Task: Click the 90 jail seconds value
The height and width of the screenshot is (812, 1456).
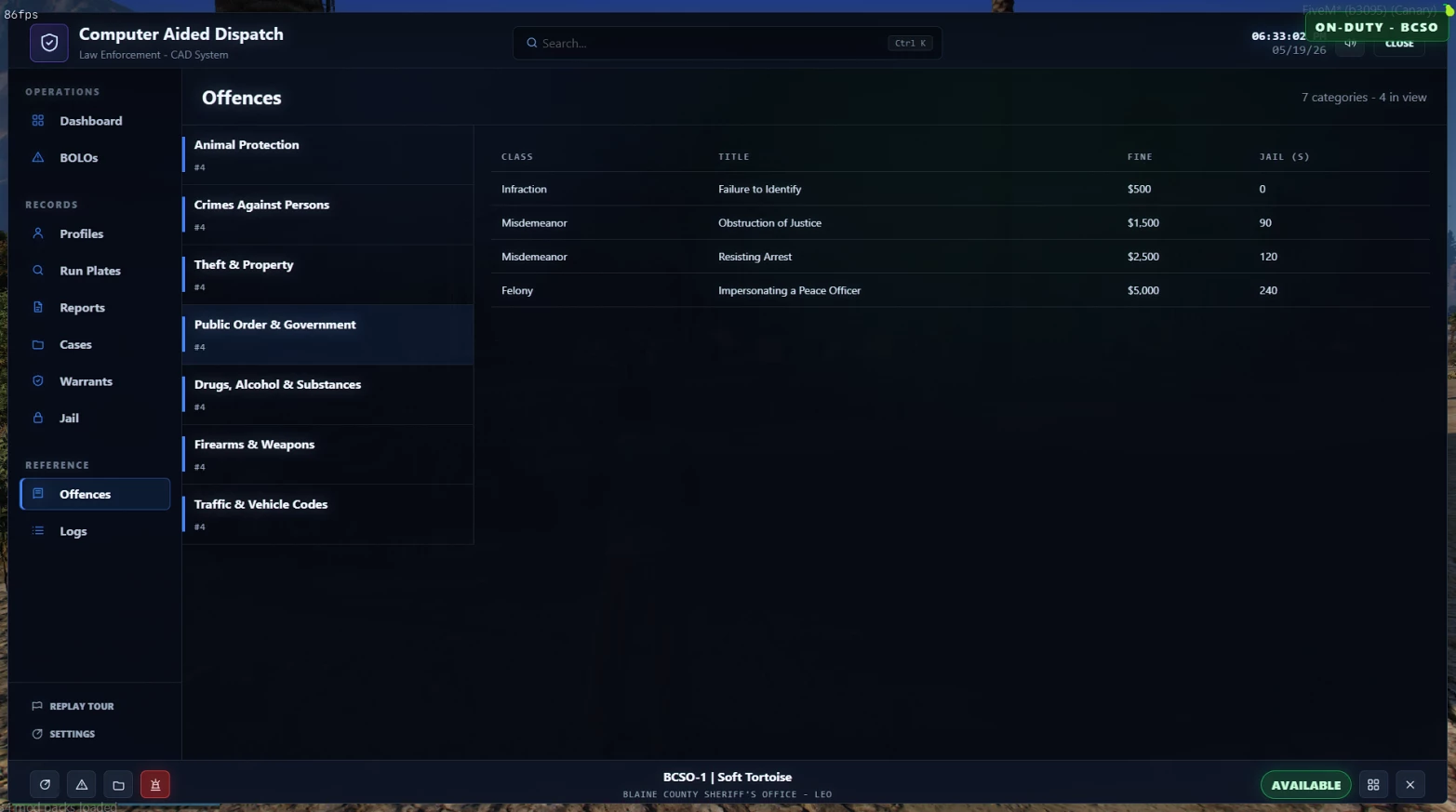Action: [x=1265, y=222]
